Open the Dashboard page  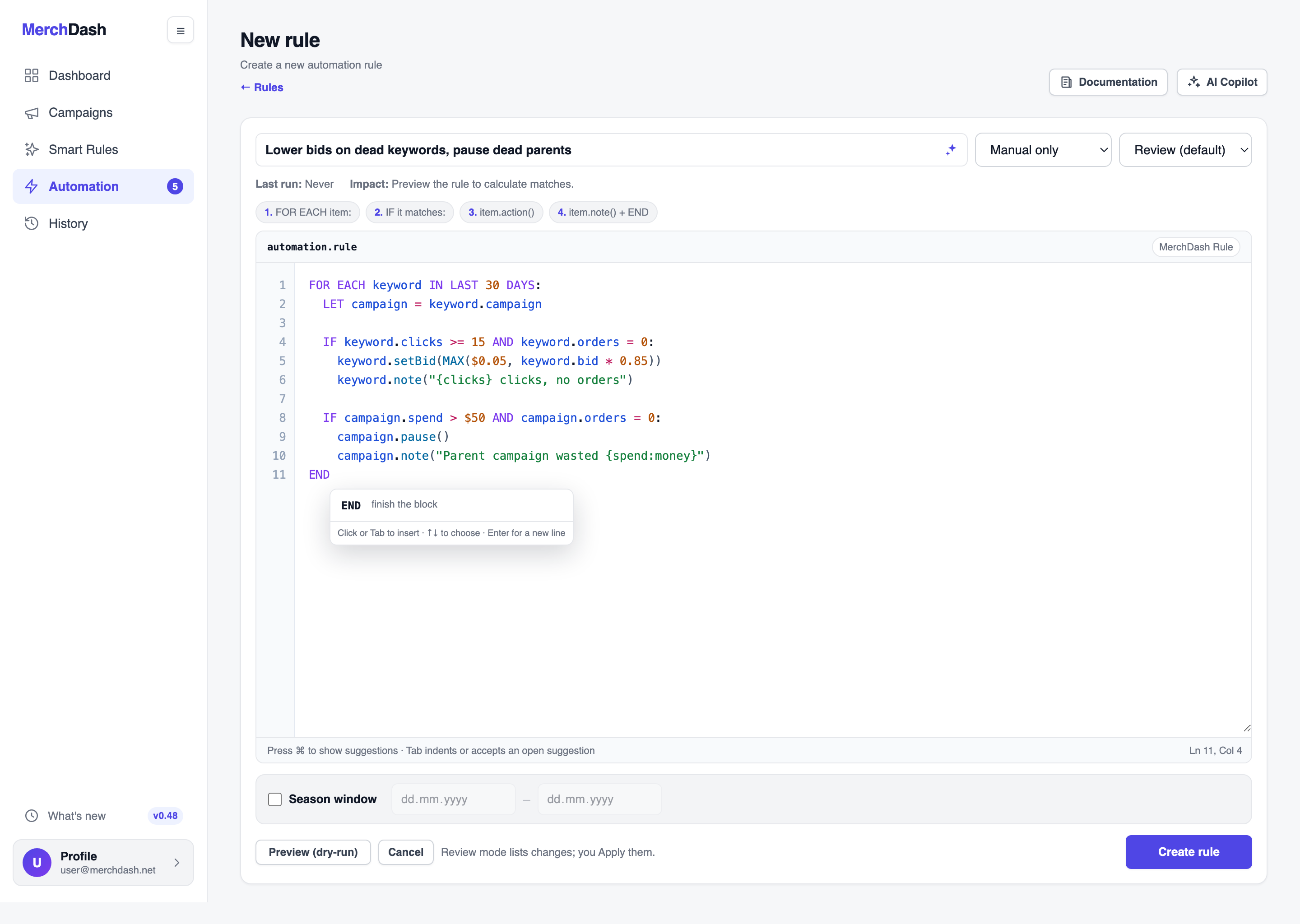[103, 76]
